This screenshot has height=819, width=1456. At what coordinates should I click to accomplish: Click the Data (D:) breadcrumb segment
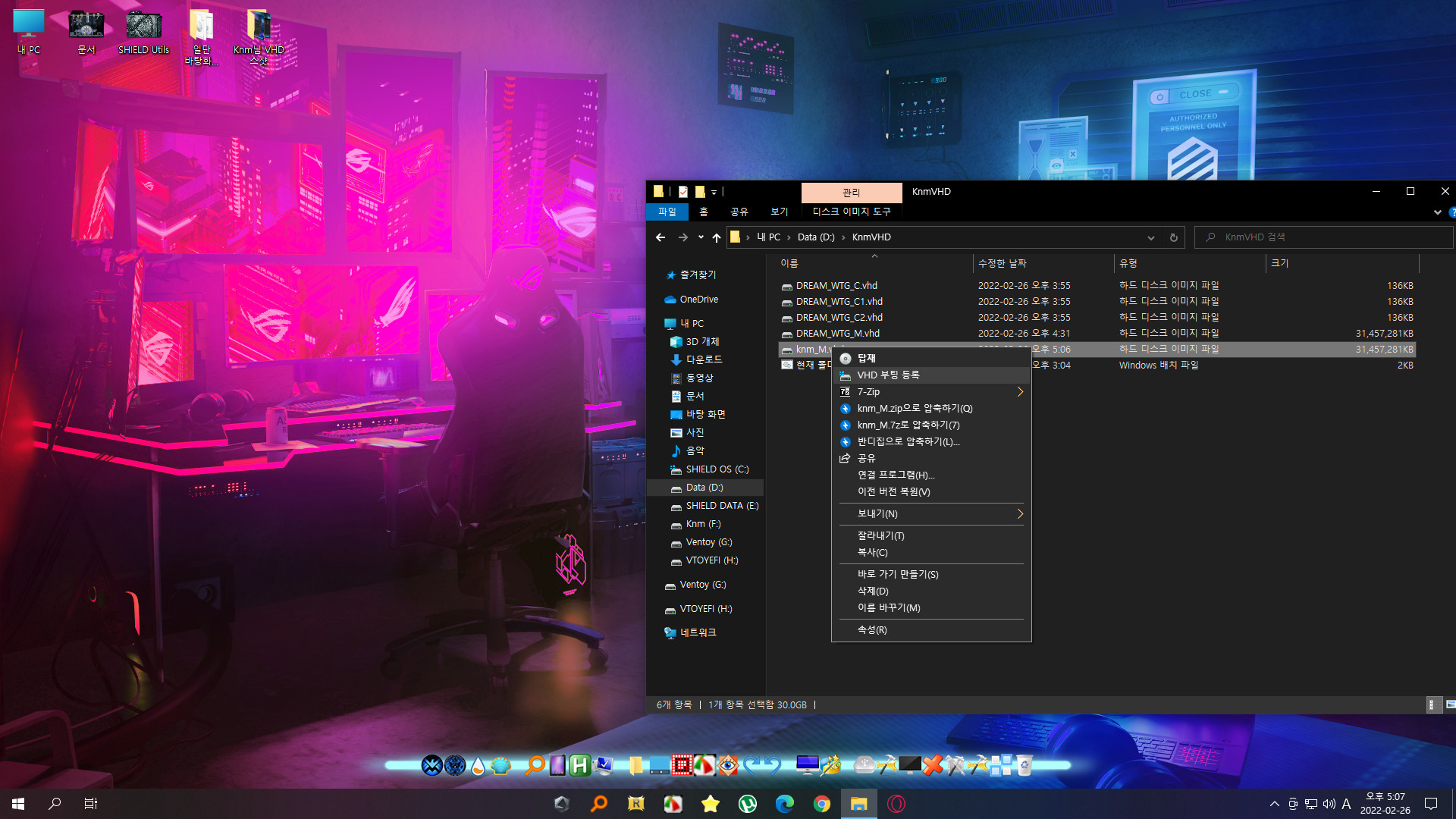(816, 237)
